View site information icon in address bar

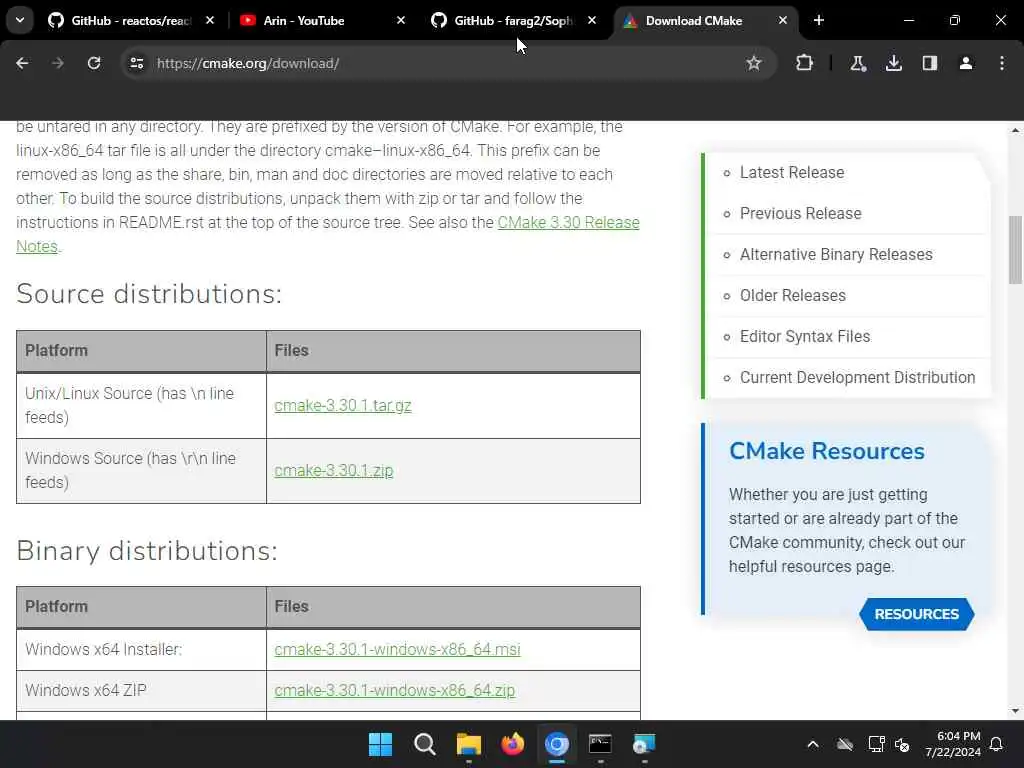click(136, 63)
